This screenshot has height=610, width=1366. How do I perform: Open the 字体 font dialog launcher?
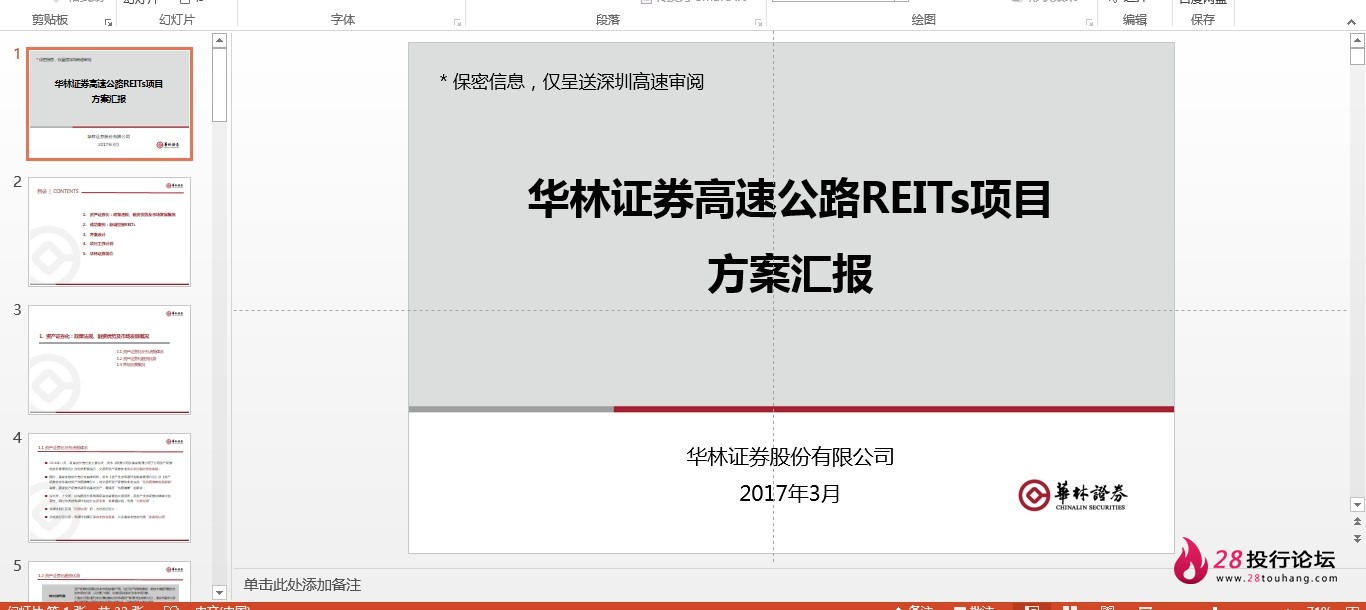click(457, 21)
